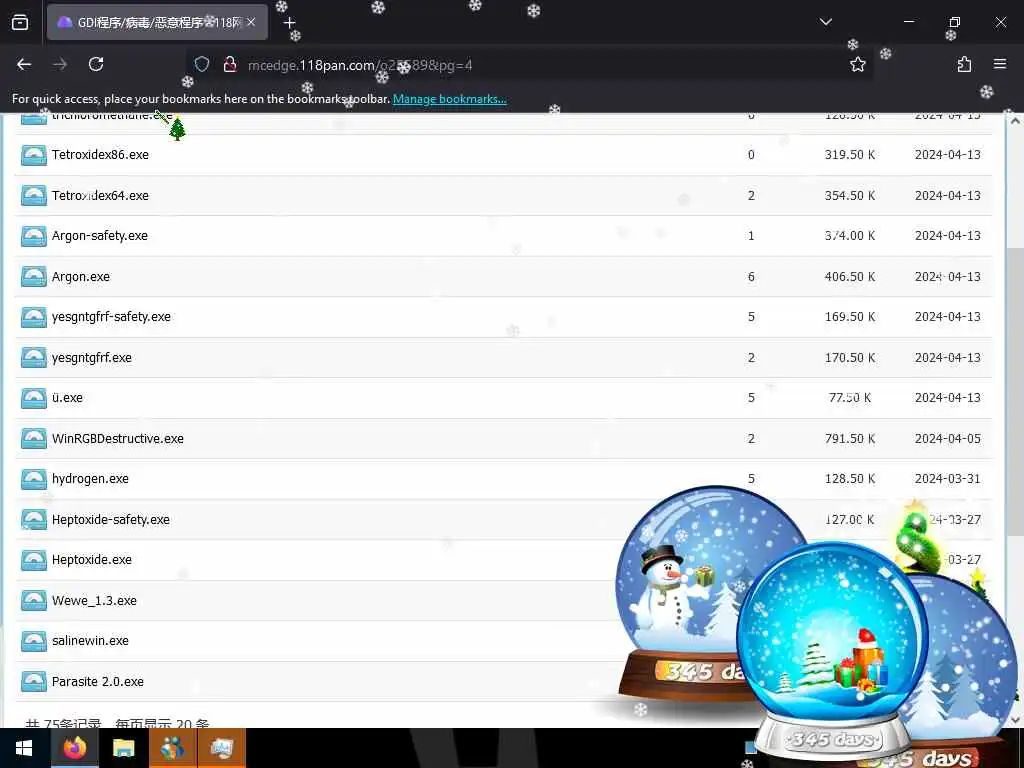The width and height of the screenshot is (1024, 768).
Task: Bookmark this page with star icon
Action: 857,64
